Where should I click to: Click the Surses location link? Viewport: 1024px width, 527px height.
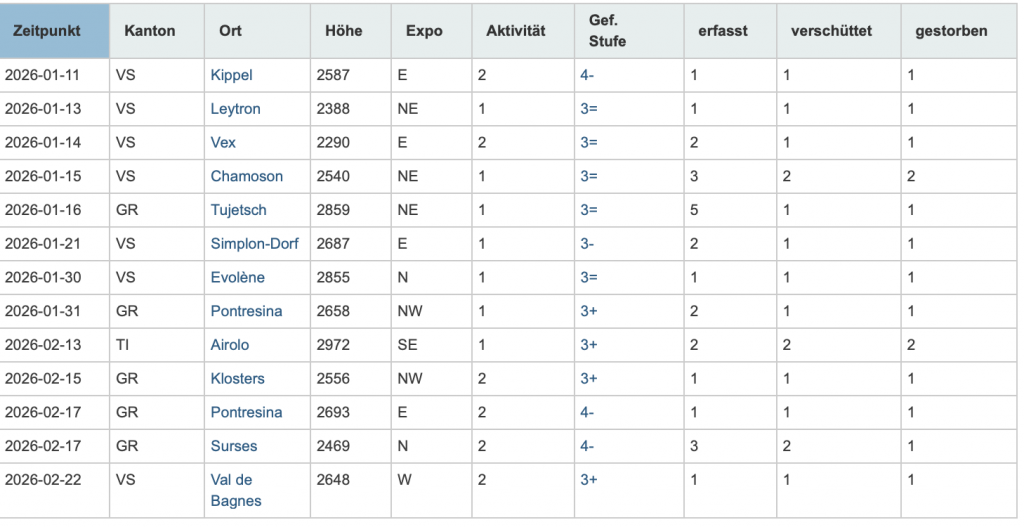pyautogui.click(x=233, y=446)
